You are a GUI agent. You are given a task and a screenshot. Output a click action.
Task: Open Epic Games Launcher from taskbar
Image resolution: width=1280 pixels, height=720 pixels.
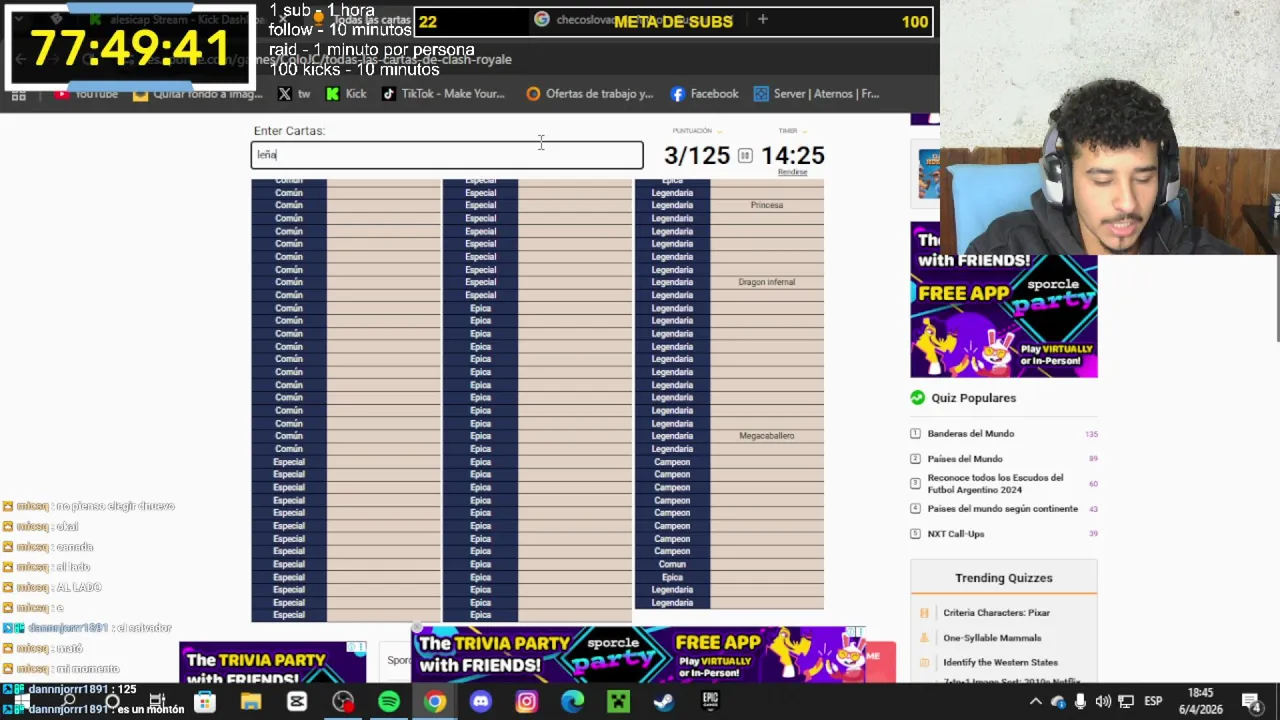pos(710,702)
